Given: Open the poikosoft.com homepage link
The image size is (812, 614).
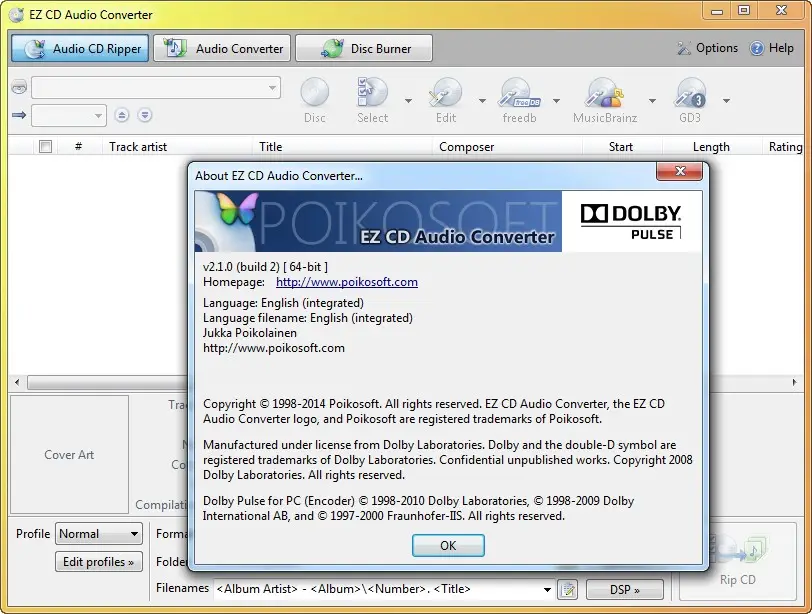Looking at the screenshot, I should pos(346,282).
